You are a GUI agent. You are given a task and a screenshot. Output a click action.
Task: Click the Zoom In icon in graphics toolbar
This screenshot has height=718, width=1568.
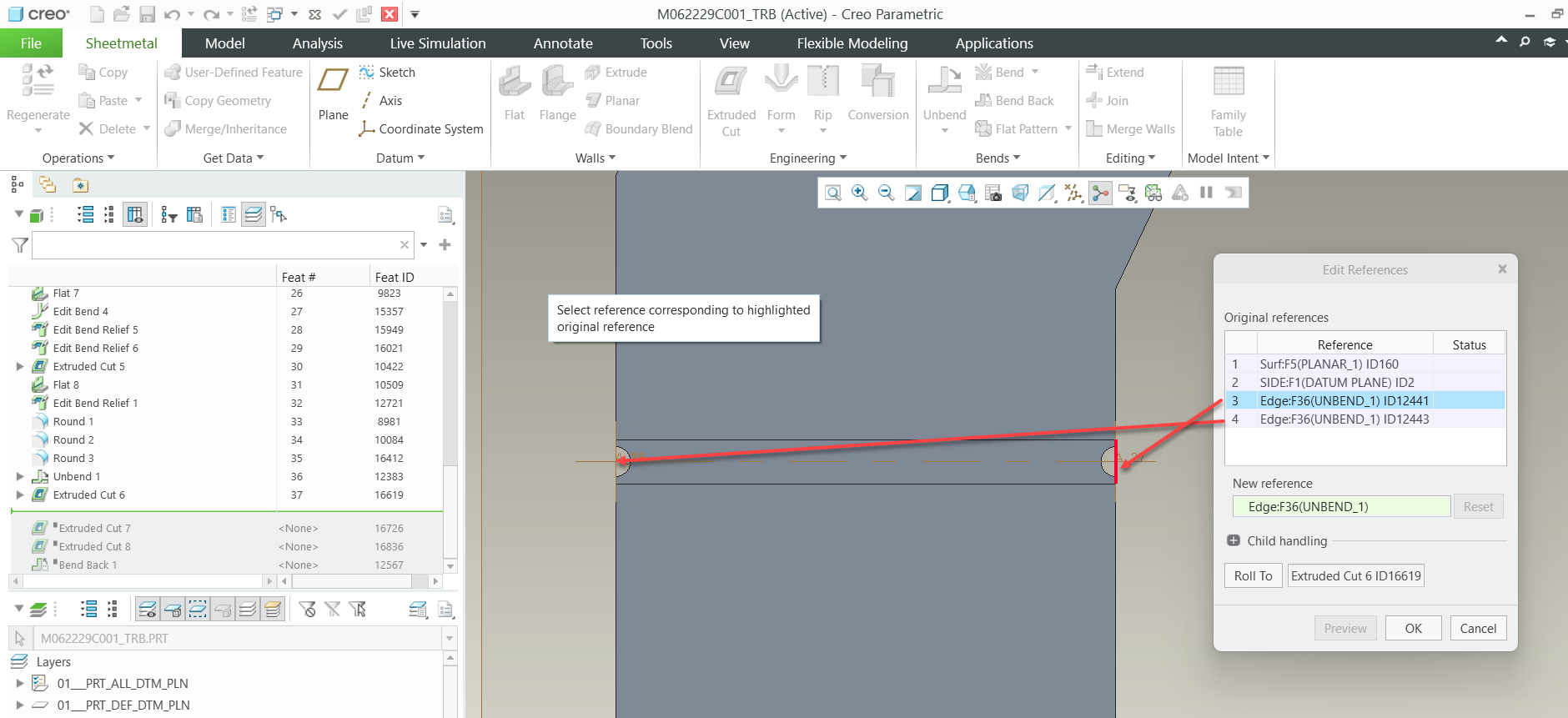pyautogui.click(x=859, y=193)
